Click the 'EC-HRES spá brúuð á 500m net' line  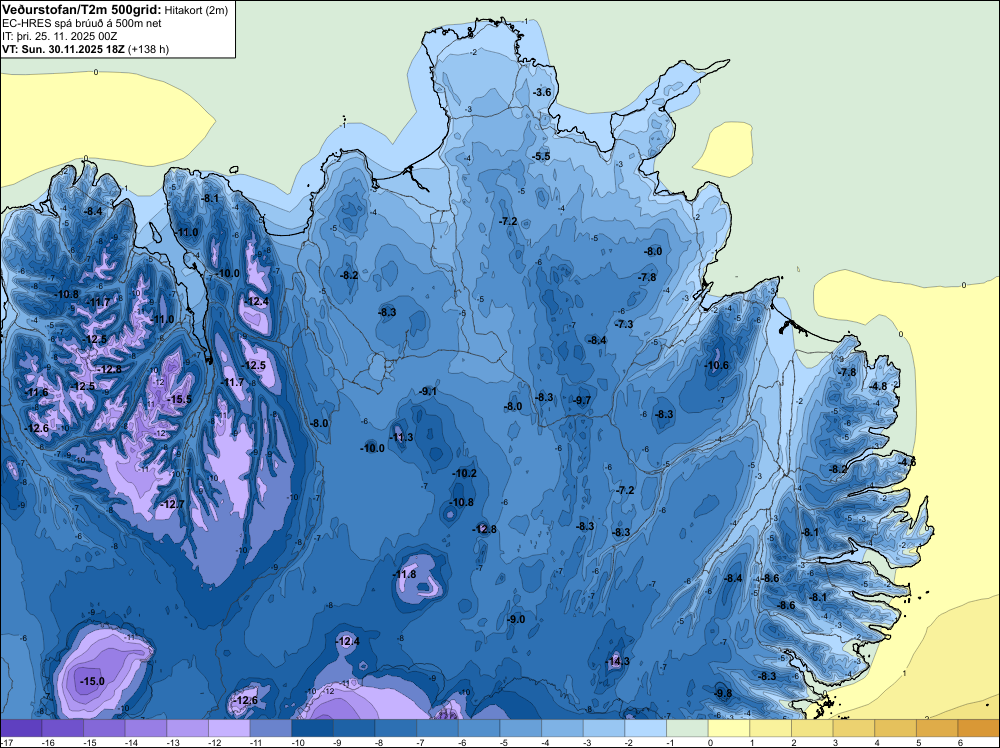[x=82, y=24]
